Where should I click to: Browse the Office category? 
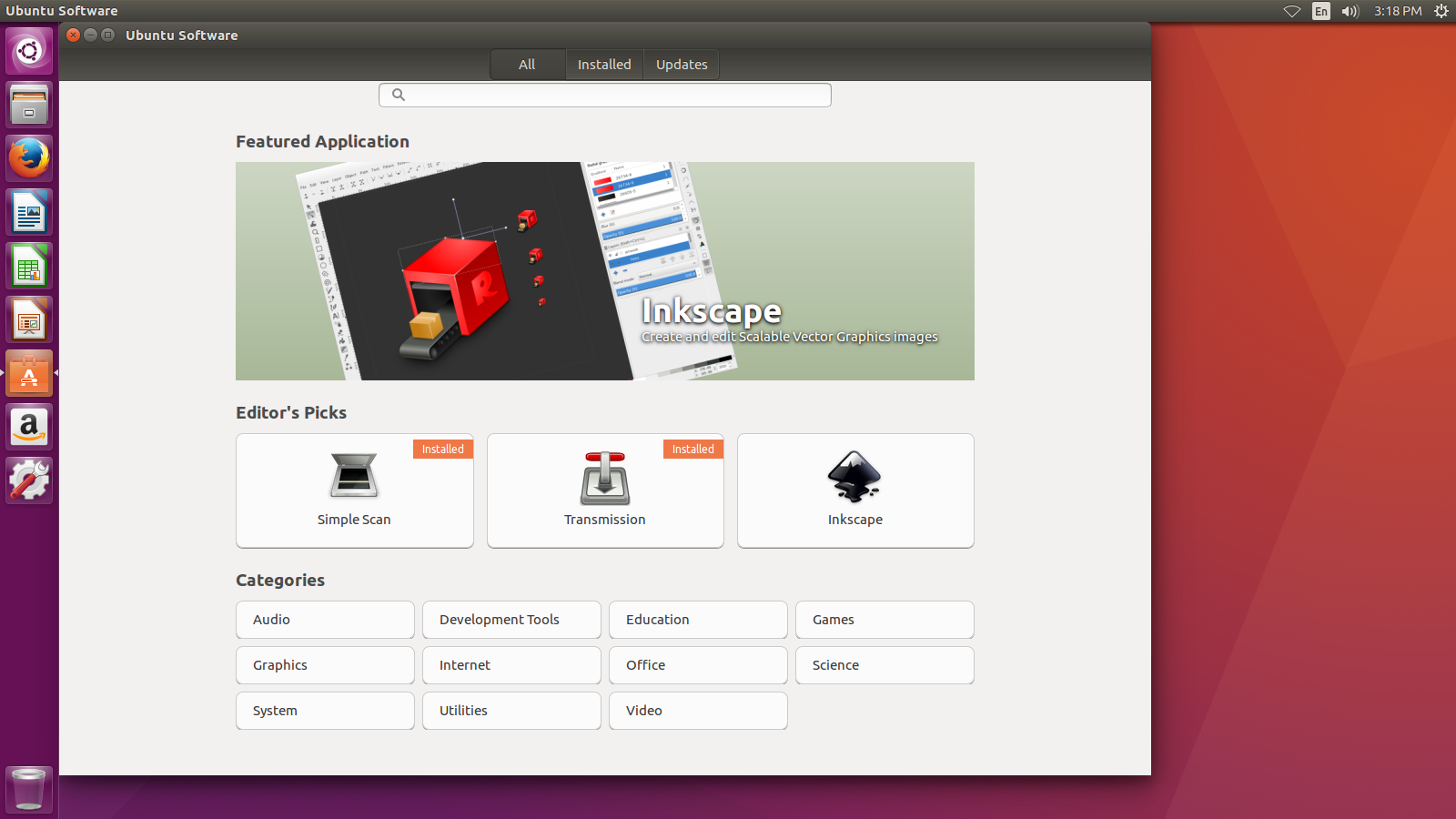click(x=698, y=665)
